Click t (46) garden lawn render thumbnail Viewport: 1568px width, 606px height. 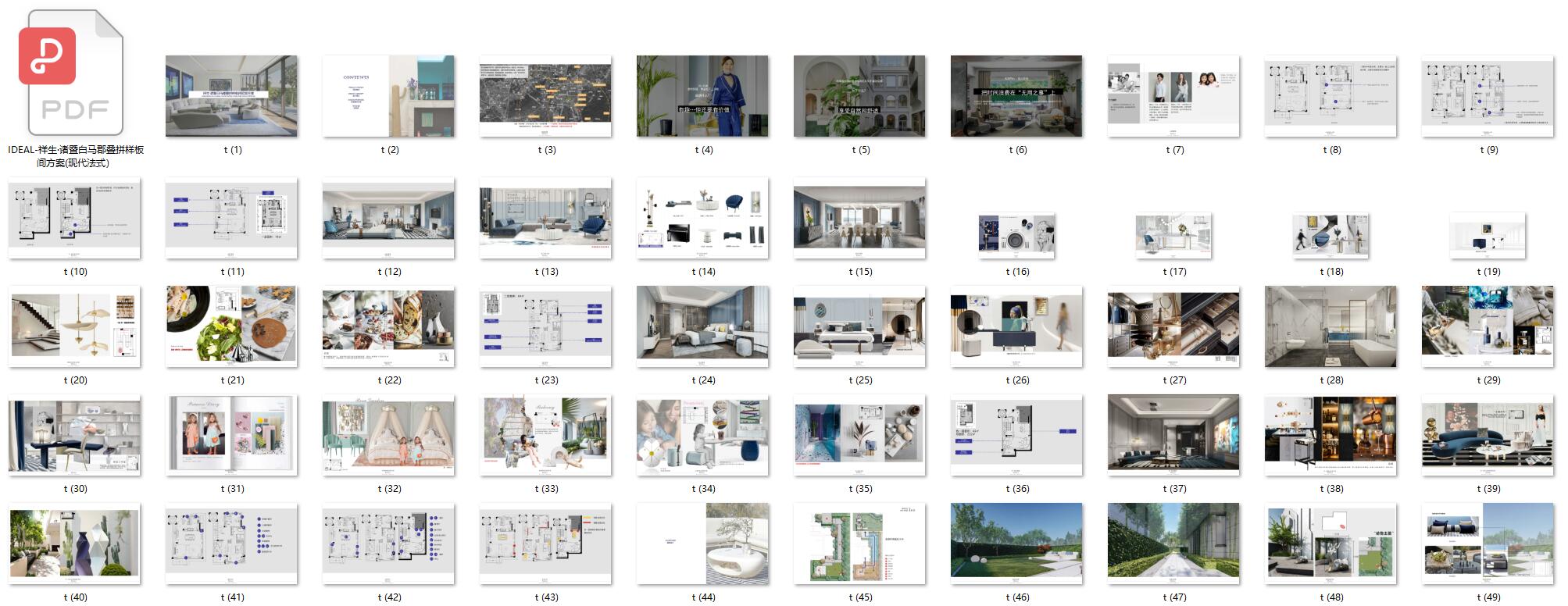[x=1016, y=544]
